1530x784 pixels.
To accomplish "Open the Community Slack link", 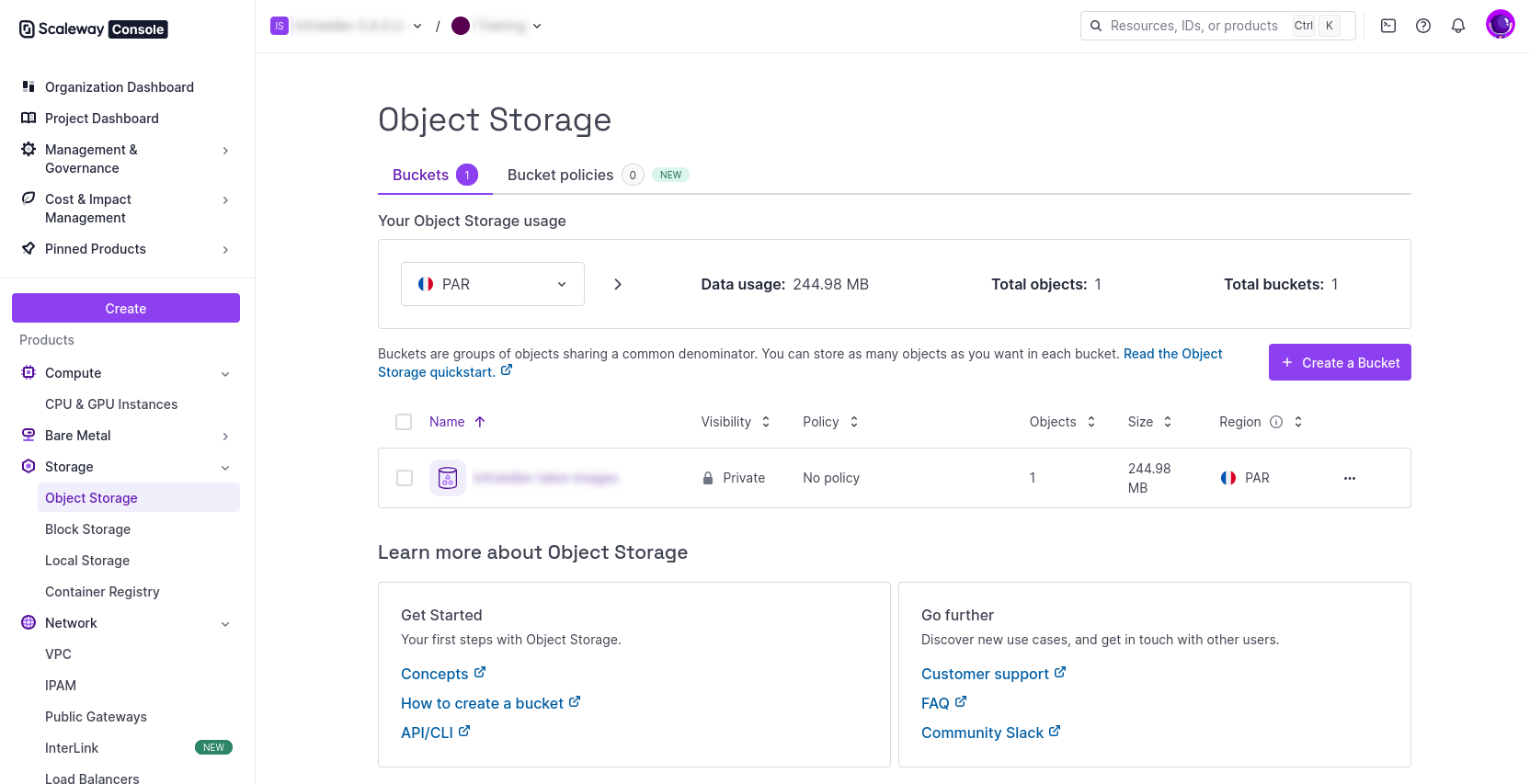I will point(991,733).
